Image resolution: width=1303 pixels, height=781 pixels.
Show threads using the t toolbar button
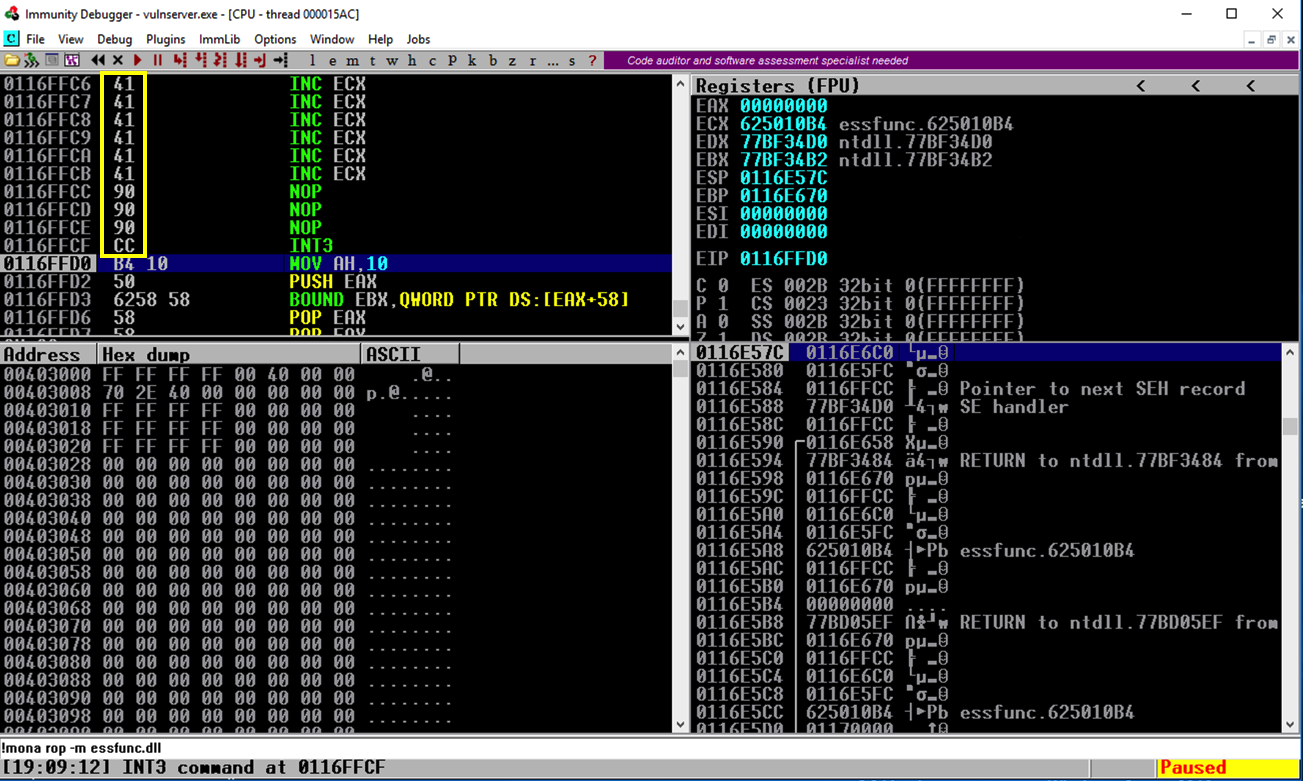pyautogui.click(x=373, y=61)
